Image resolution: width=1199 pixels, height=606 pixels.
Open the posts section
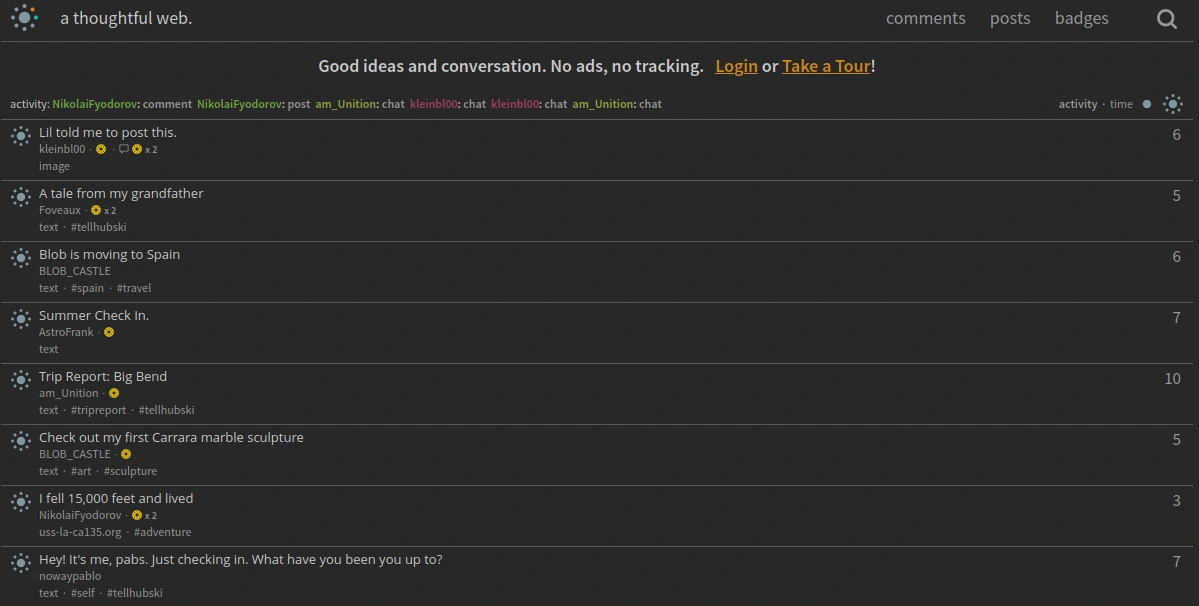[1009, 18]
